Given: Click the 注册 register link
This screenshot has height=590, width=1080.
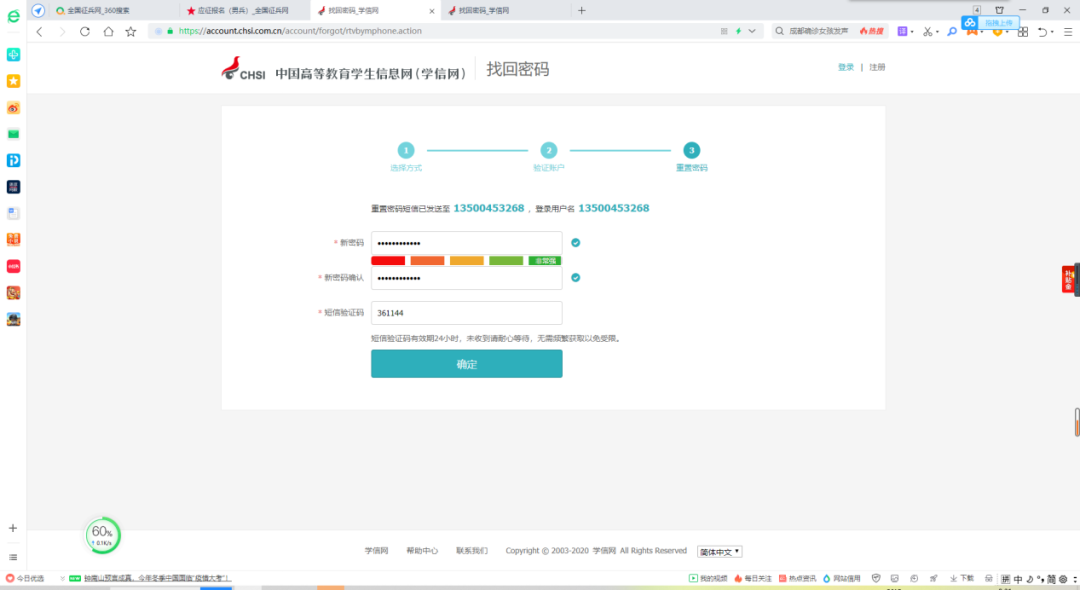Looking at the screenshot, I should (877, 67).
